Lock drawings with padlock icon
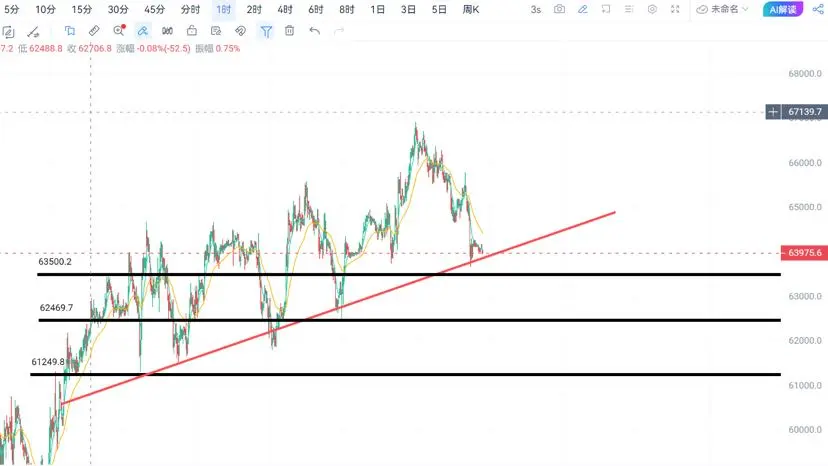Viewport: 828px width, 466px height. [192, 31]
